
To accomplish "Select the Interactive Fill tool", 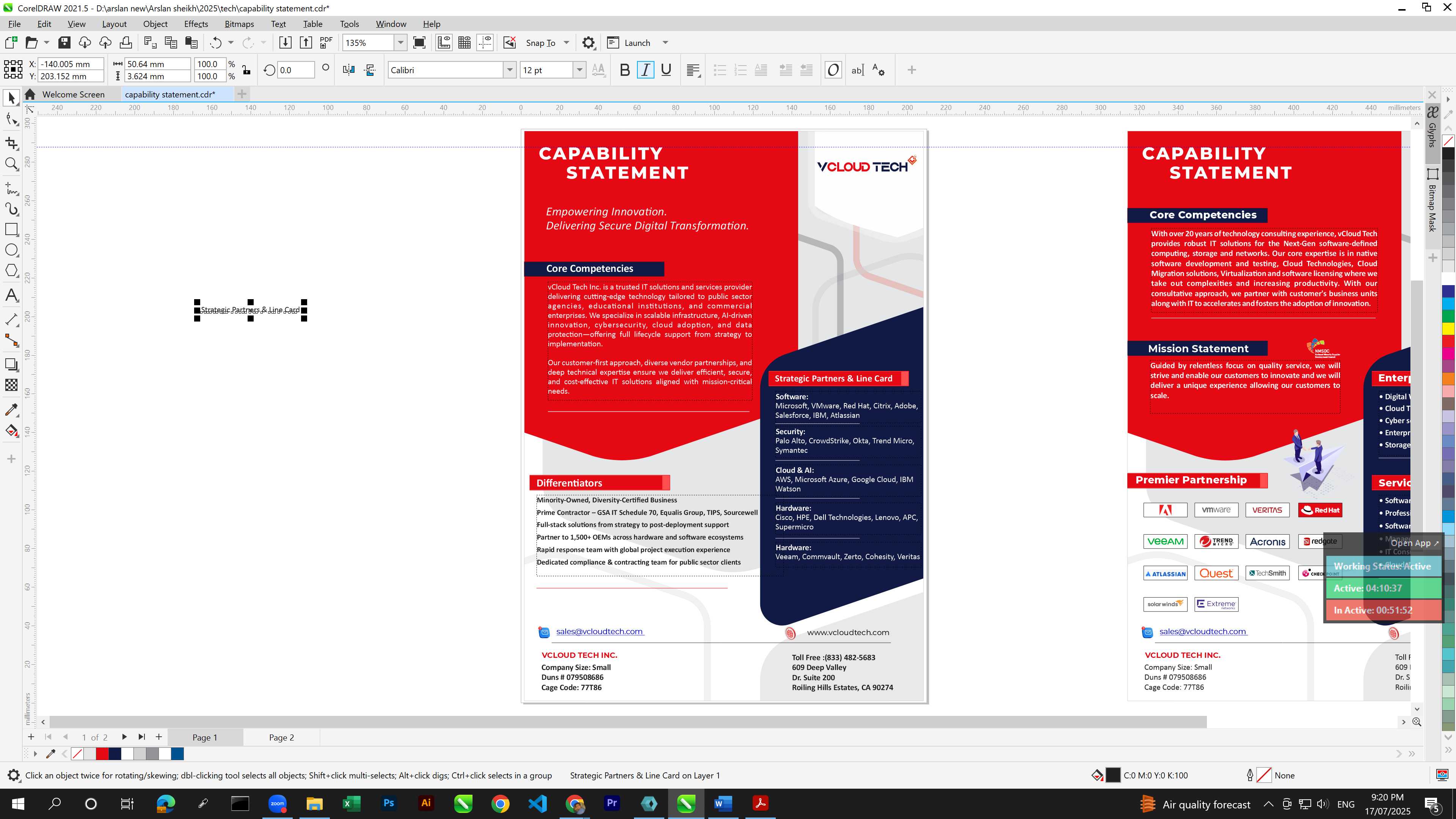I will [11, 431].
